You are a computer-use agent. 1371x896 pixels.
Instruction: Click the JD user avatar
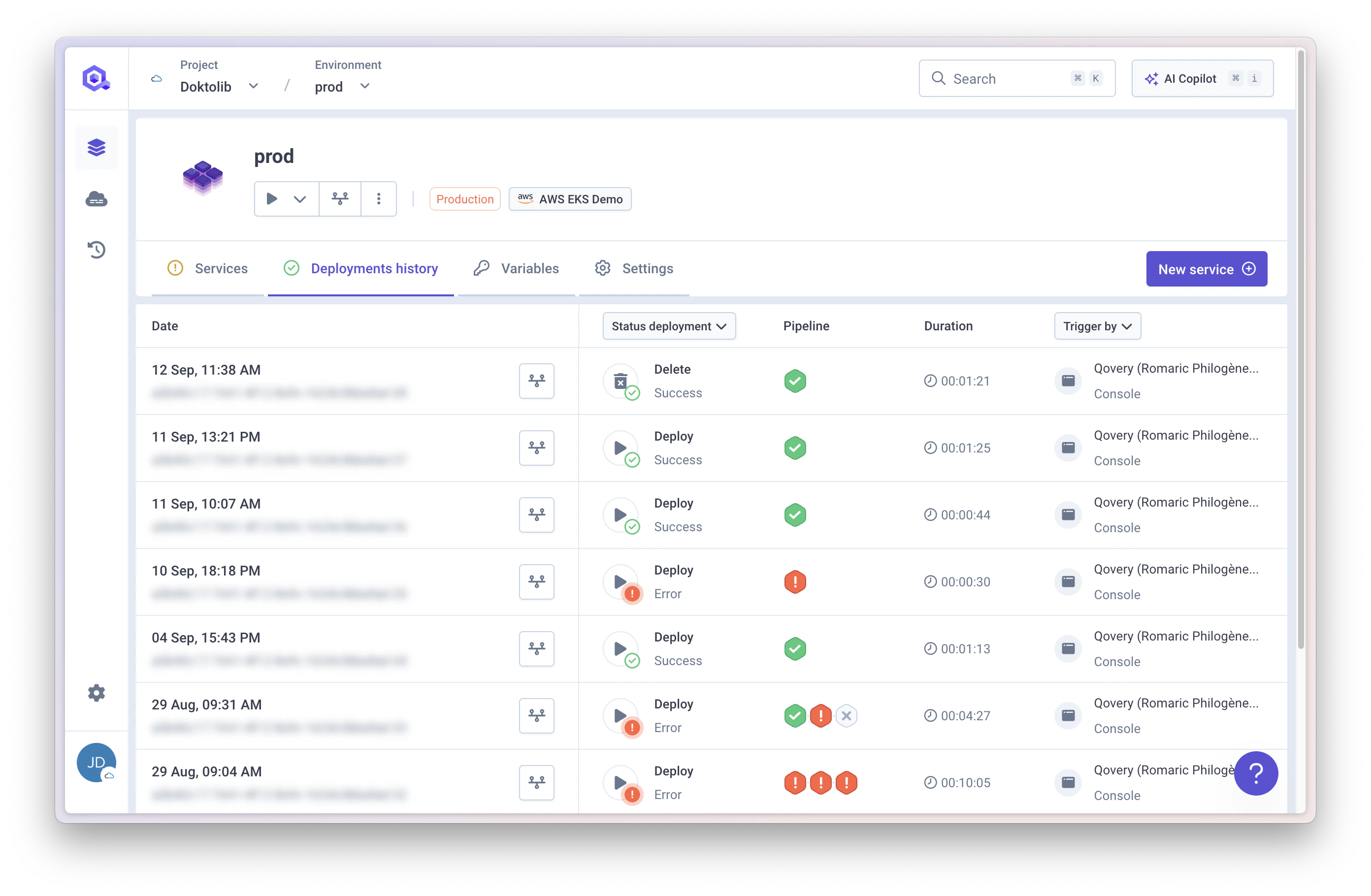pyautogui.click(x=96, y=763)
